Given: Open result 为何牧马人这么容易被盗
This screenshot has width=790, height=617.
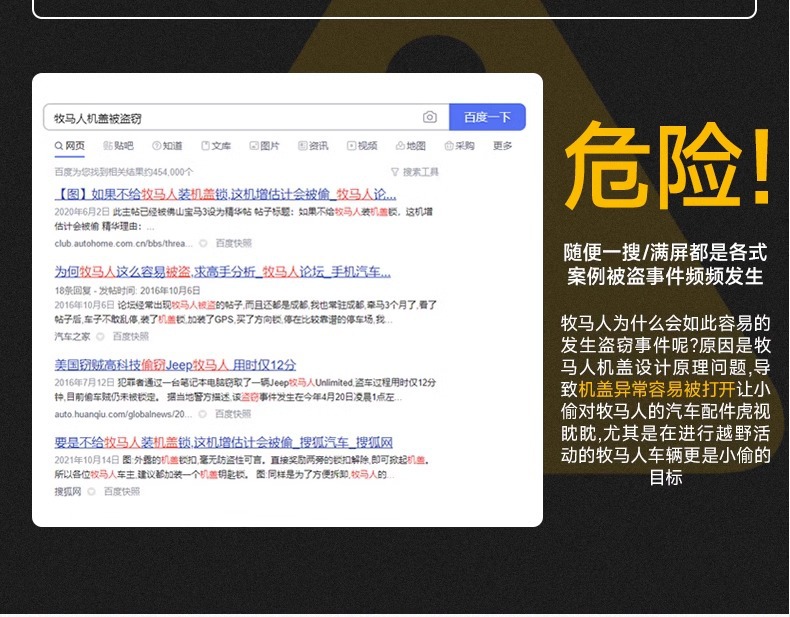Looking at the screenshot, I should pos(223,272).
